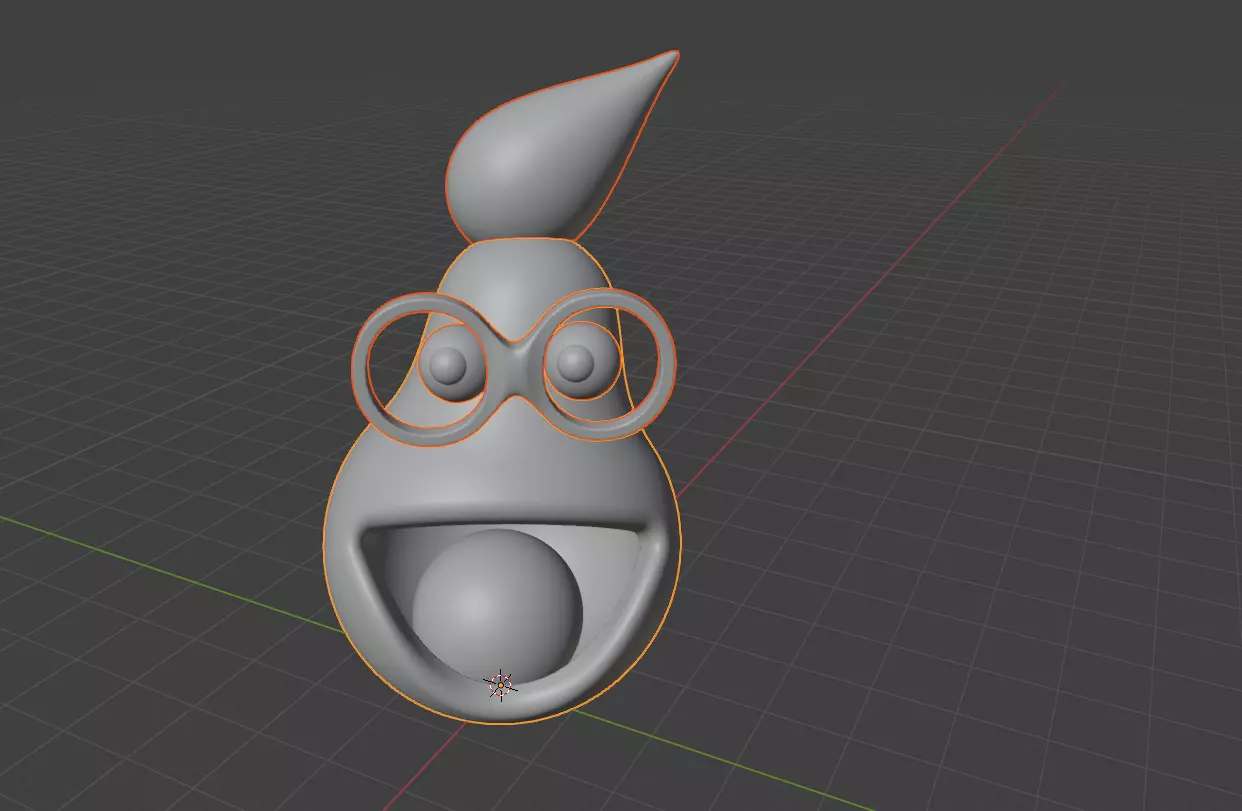Image resolution: width=1242 pixels, height=811 pixels.
Task: Click the 3D cursor crosshair below the mouth
Action: pyautogui.click(x=500, y=685)
